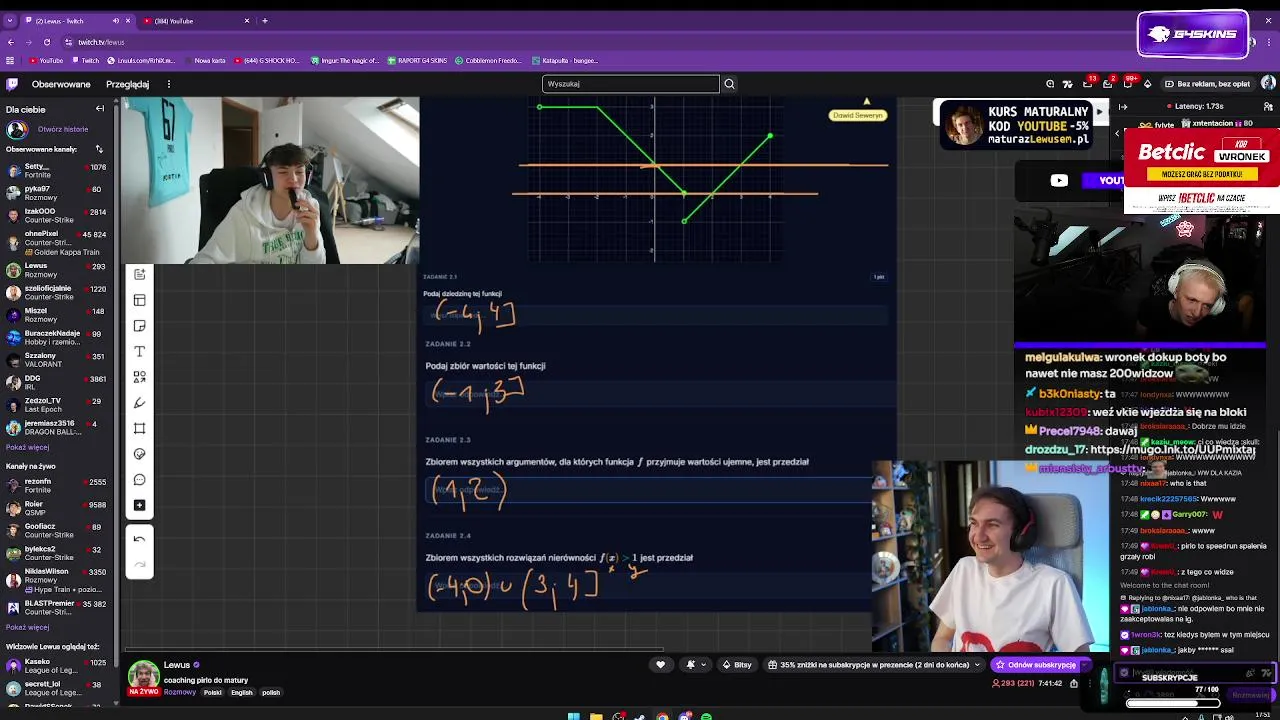1280x720 pixels.
Task: Open the user profile avatar menu
Action: point(1268,84)
